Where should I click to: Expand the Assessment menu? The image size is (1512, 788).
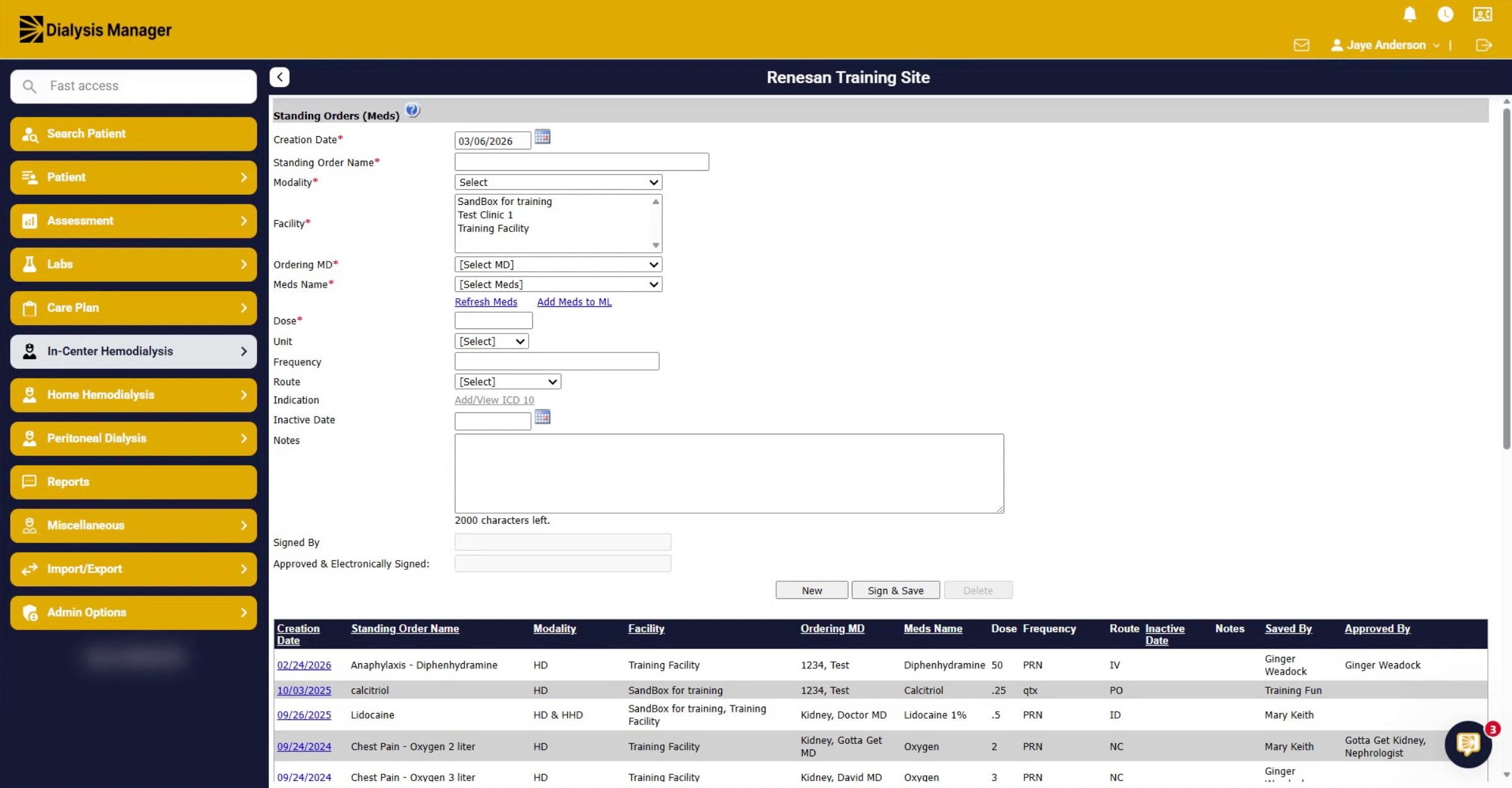pos(134,221)
